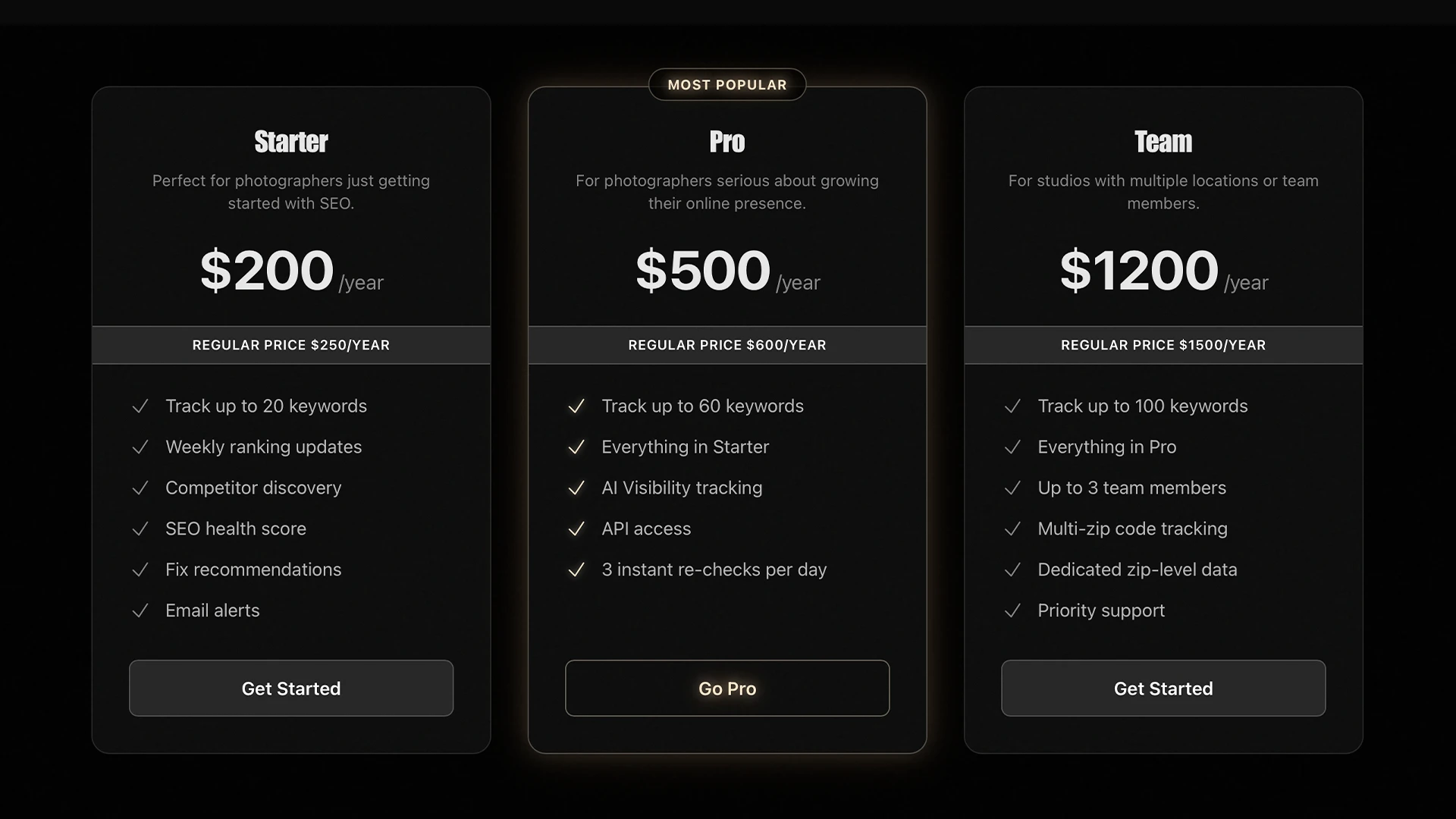The width and height of the screenshot is (1456, 819).
Task: Click the checkmark beside Priority support
Action: (x=1013, y=610)
